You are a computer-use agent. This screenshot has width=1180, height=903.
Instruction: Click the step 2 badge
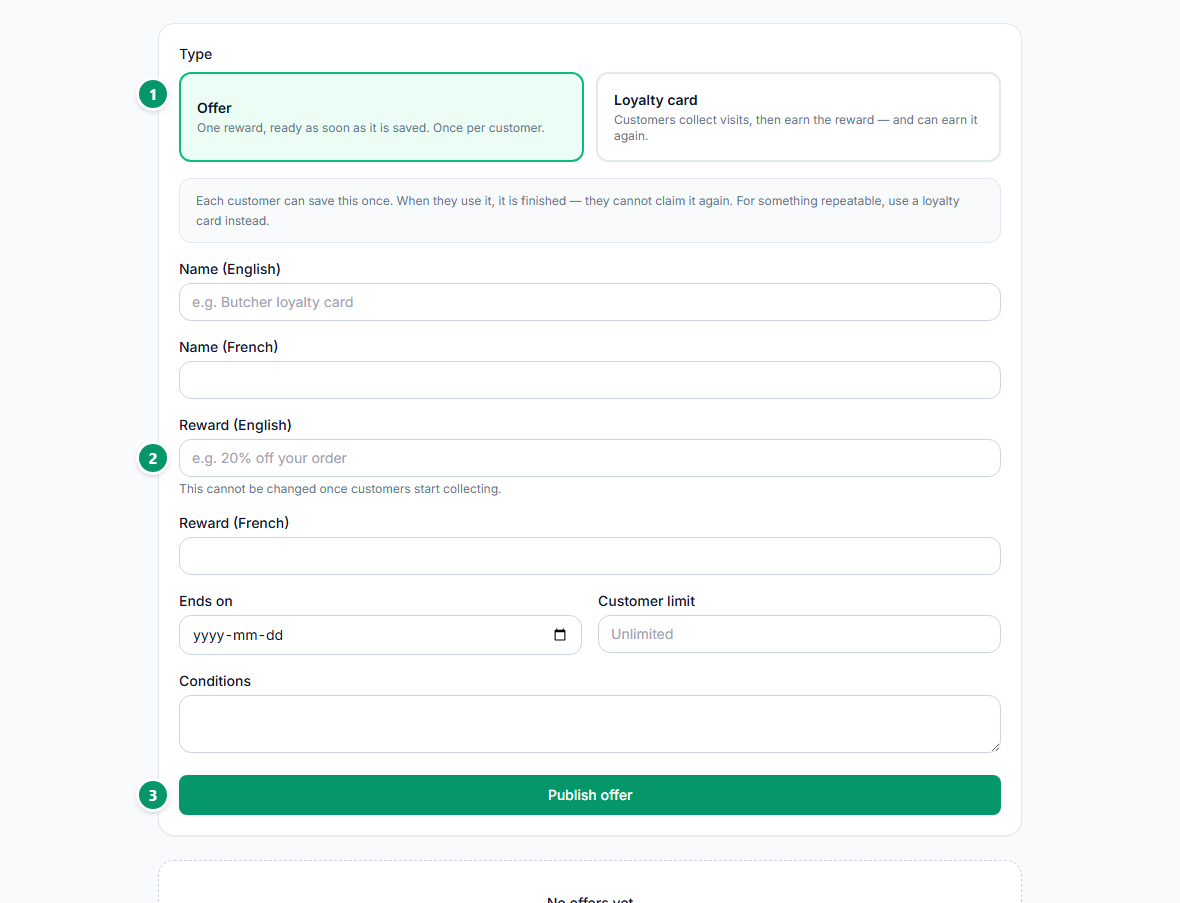tap(154, 458)
